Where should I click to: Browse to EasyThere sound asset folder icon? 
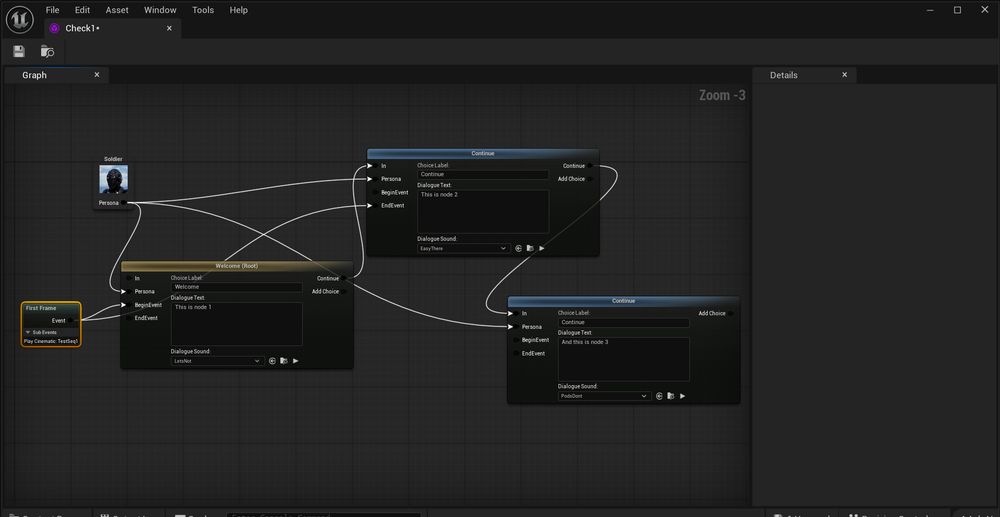(x=530, y=248)
